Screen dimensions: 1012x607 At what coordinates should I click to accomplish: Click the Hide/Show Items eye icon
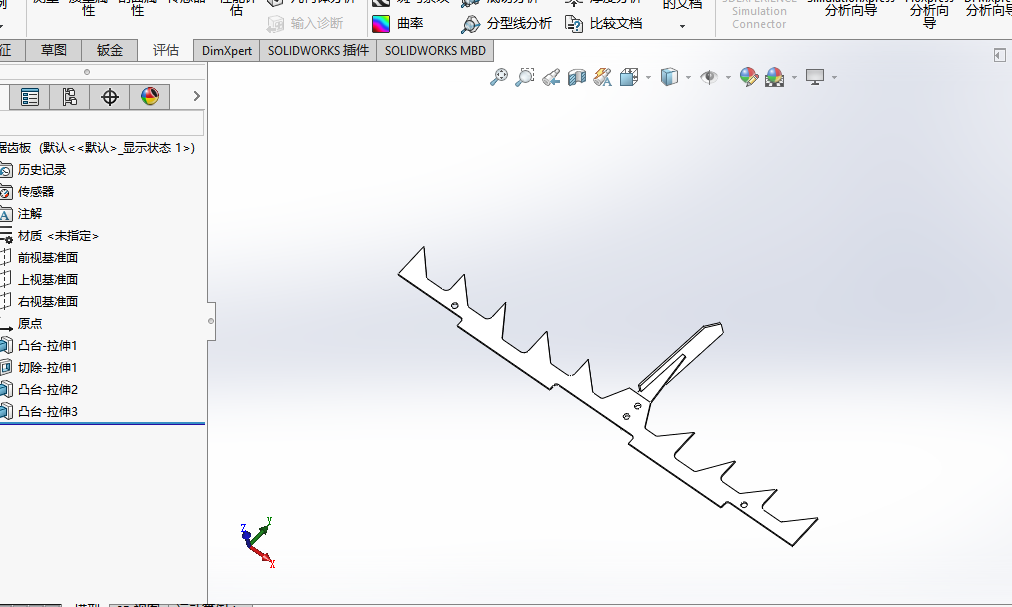pyautogui.click(x=709, y=77)
